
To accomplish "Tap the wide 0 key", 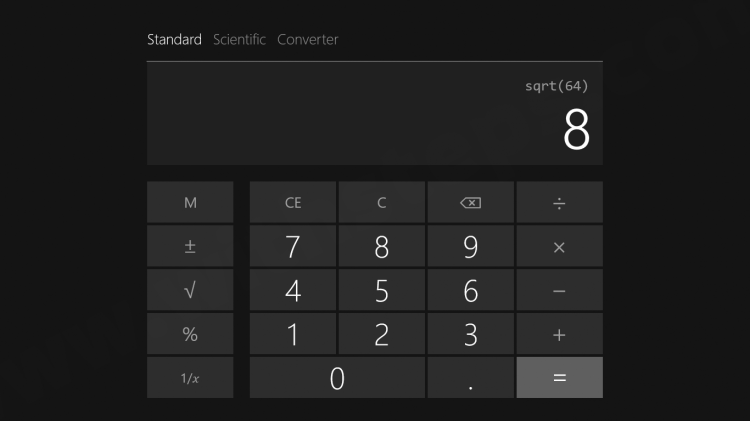I will 337,377.
